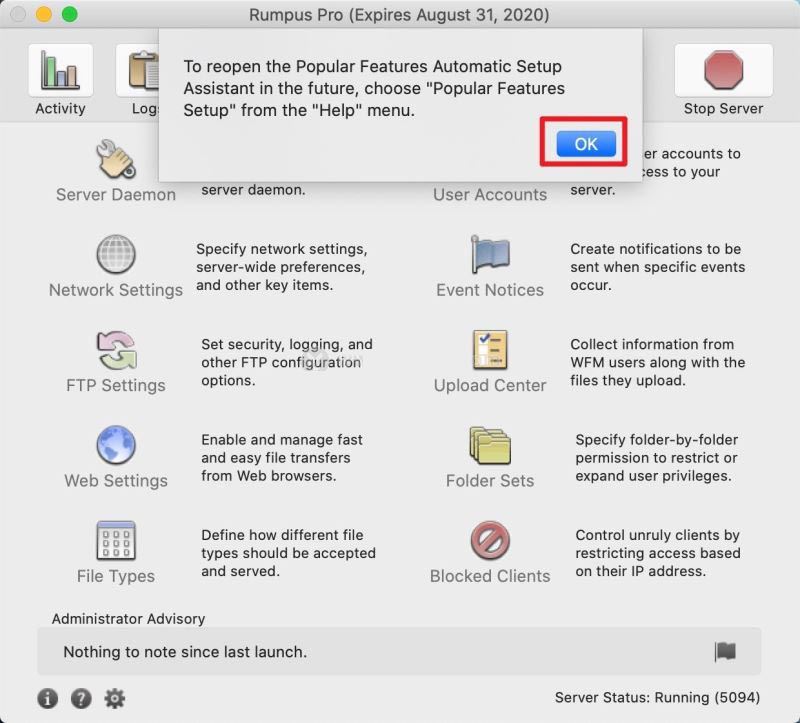Open Network Settings globe icon
Viewport: 800px width, 723px height.
pos(116,254)
